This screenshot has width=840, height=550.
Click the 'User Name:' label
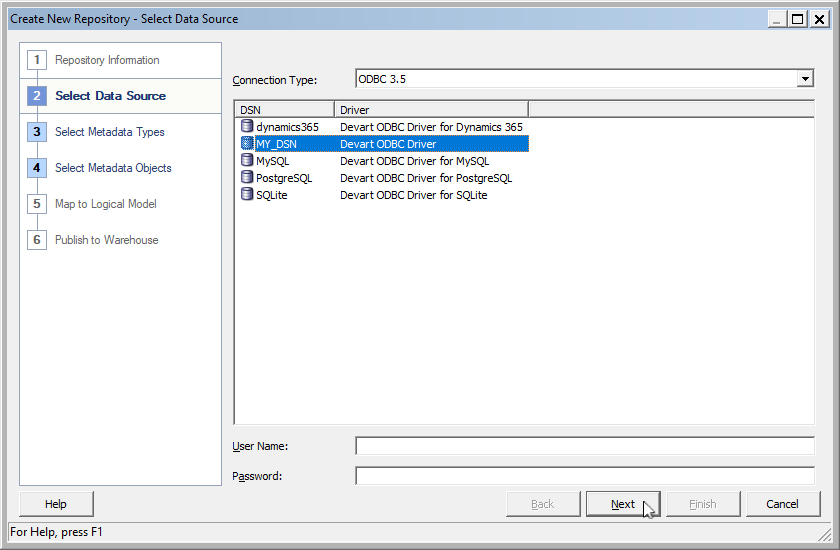(260, 446)
